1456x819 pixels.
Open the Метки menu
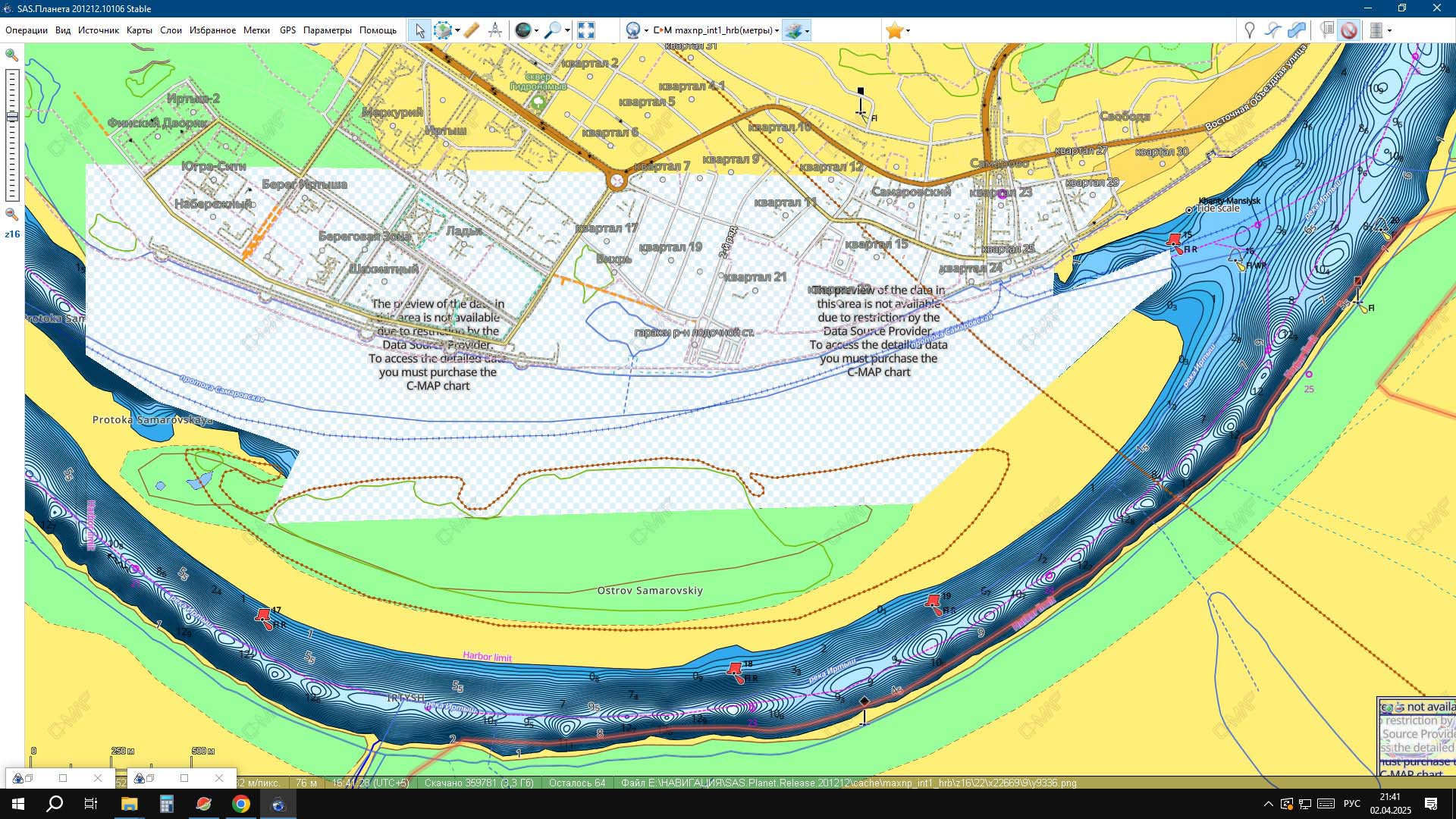(x=256, y=30)
